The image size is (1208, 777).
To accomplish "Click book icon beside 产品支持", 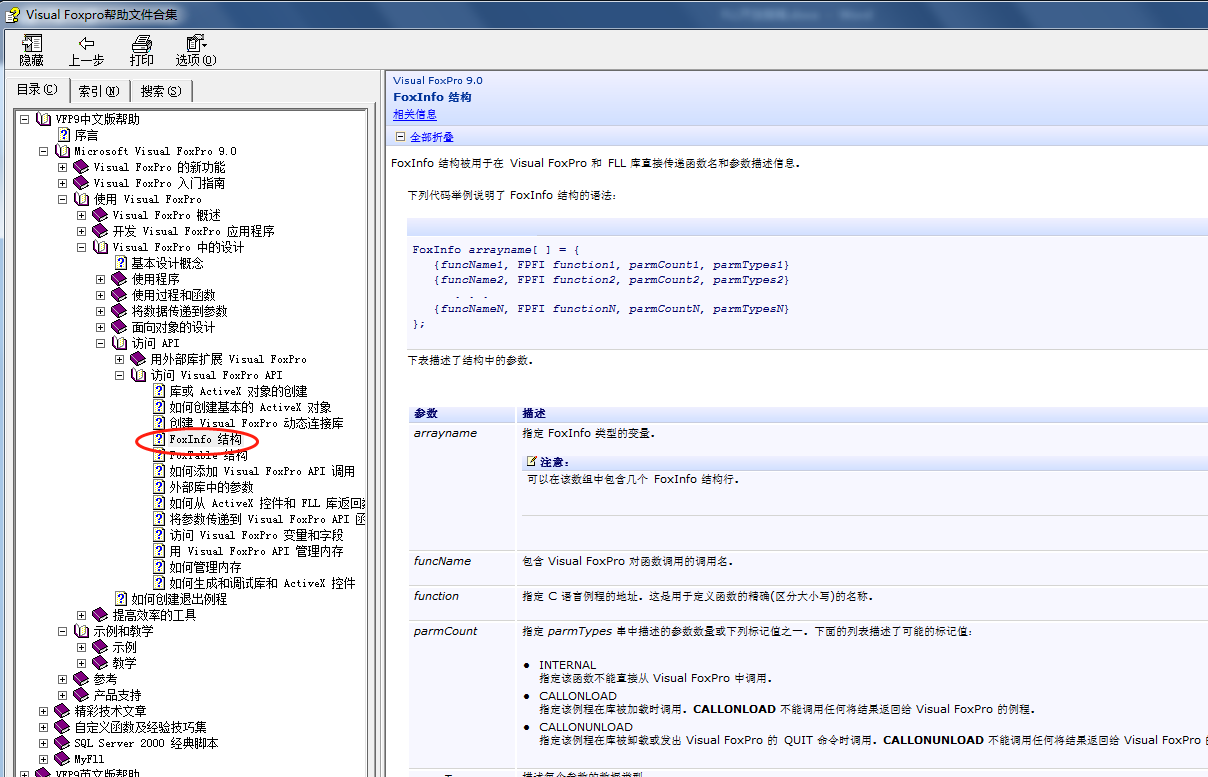I will coord(81,695).
